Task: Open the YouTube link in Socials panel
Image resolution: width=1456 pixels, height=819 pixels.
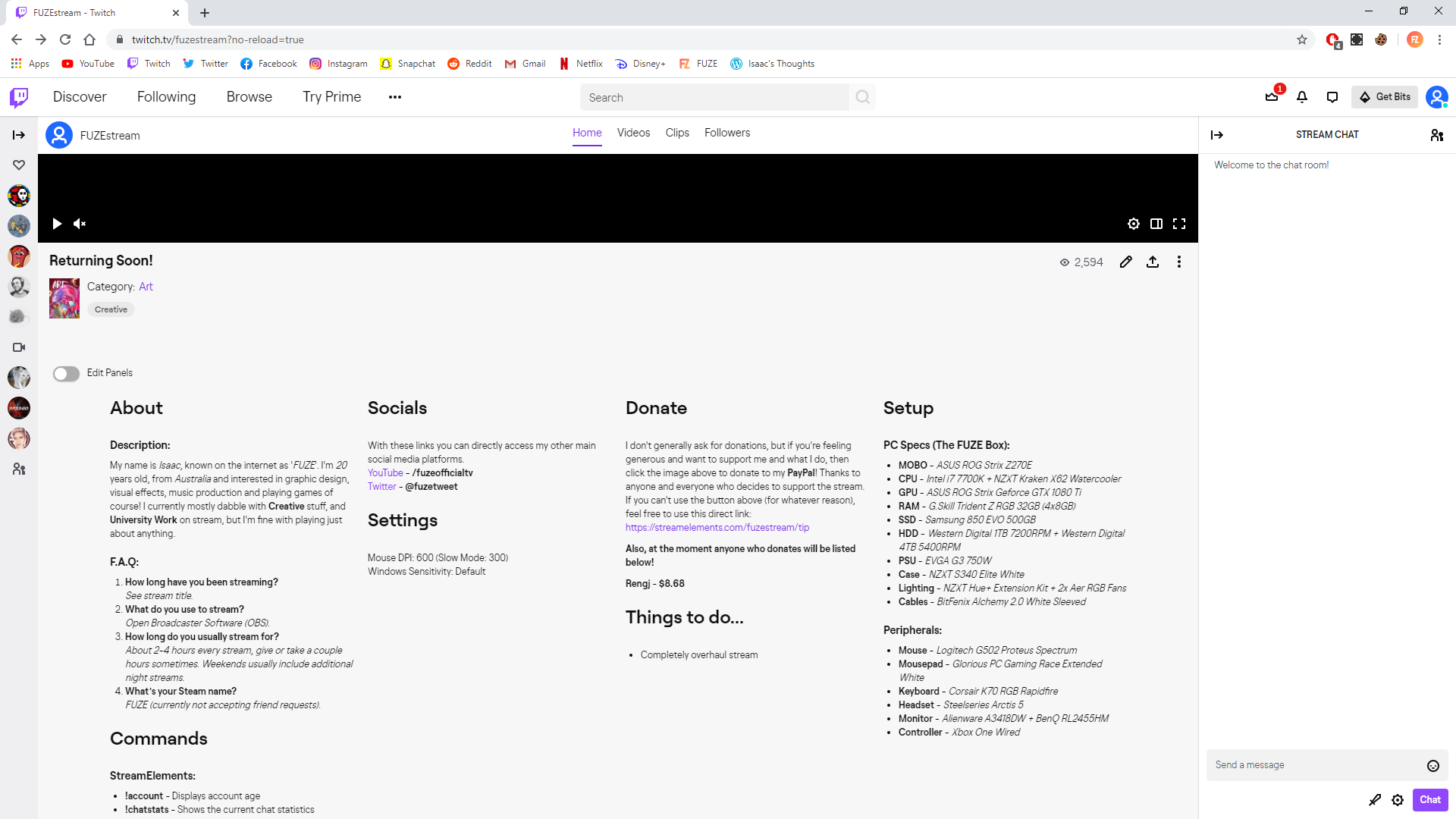Action: click(x=385, y=473)
